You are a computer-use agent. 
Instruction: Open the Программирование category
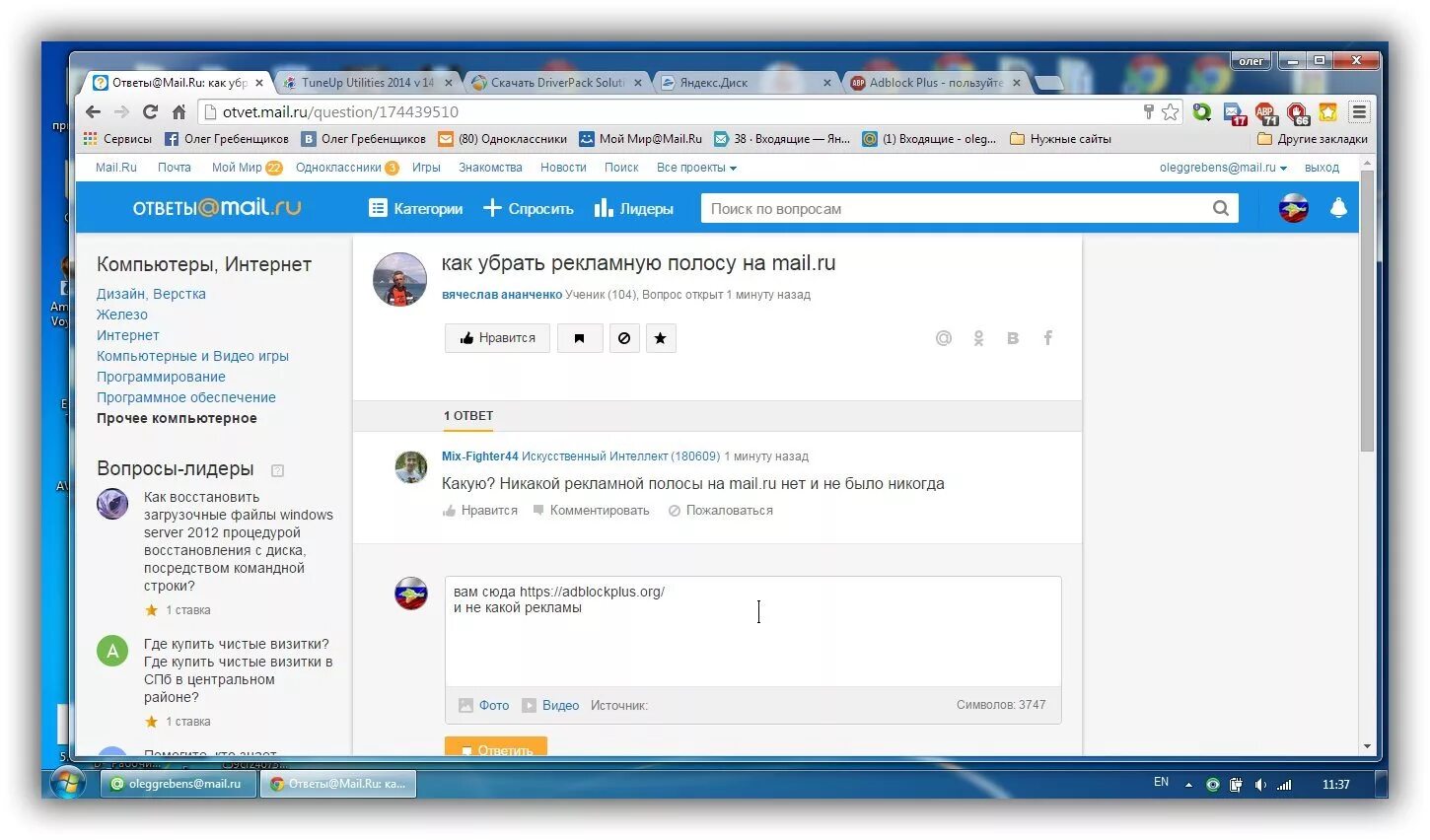point(161,377)
